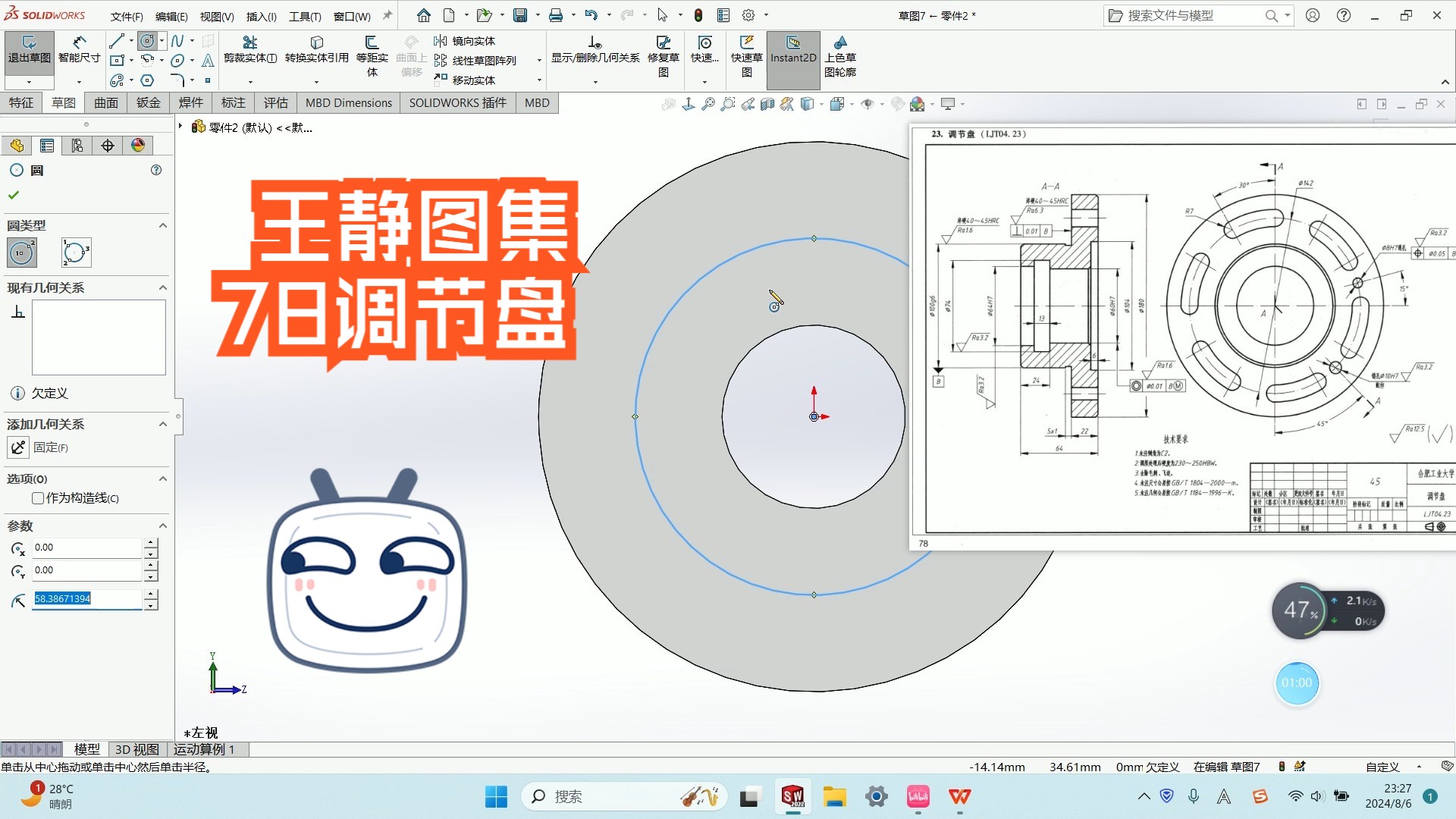Collapse the 圆类型 section
Viewport: 1456px width, 819px height.
pos(163,225)
